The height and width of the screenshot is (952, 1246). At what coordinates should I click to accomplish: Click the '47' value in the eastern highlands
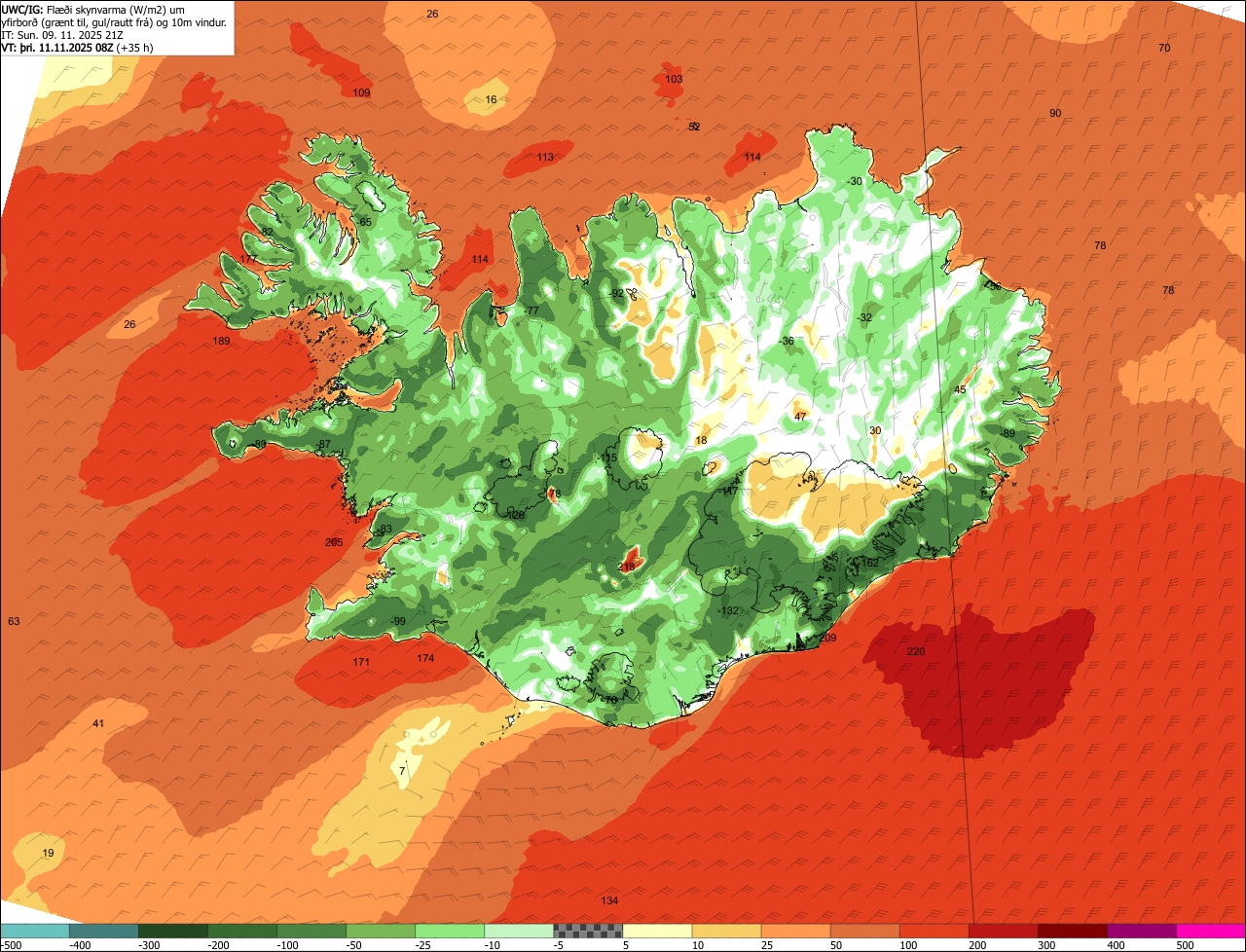click(x=800, y=417)
